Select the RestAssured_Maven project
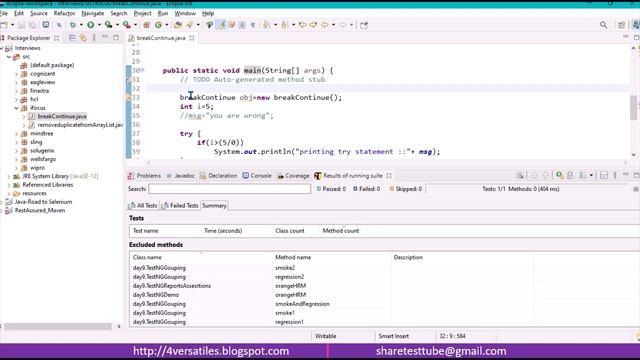The width and height of the screenshot is (640, 360). (x=40, y=211)
